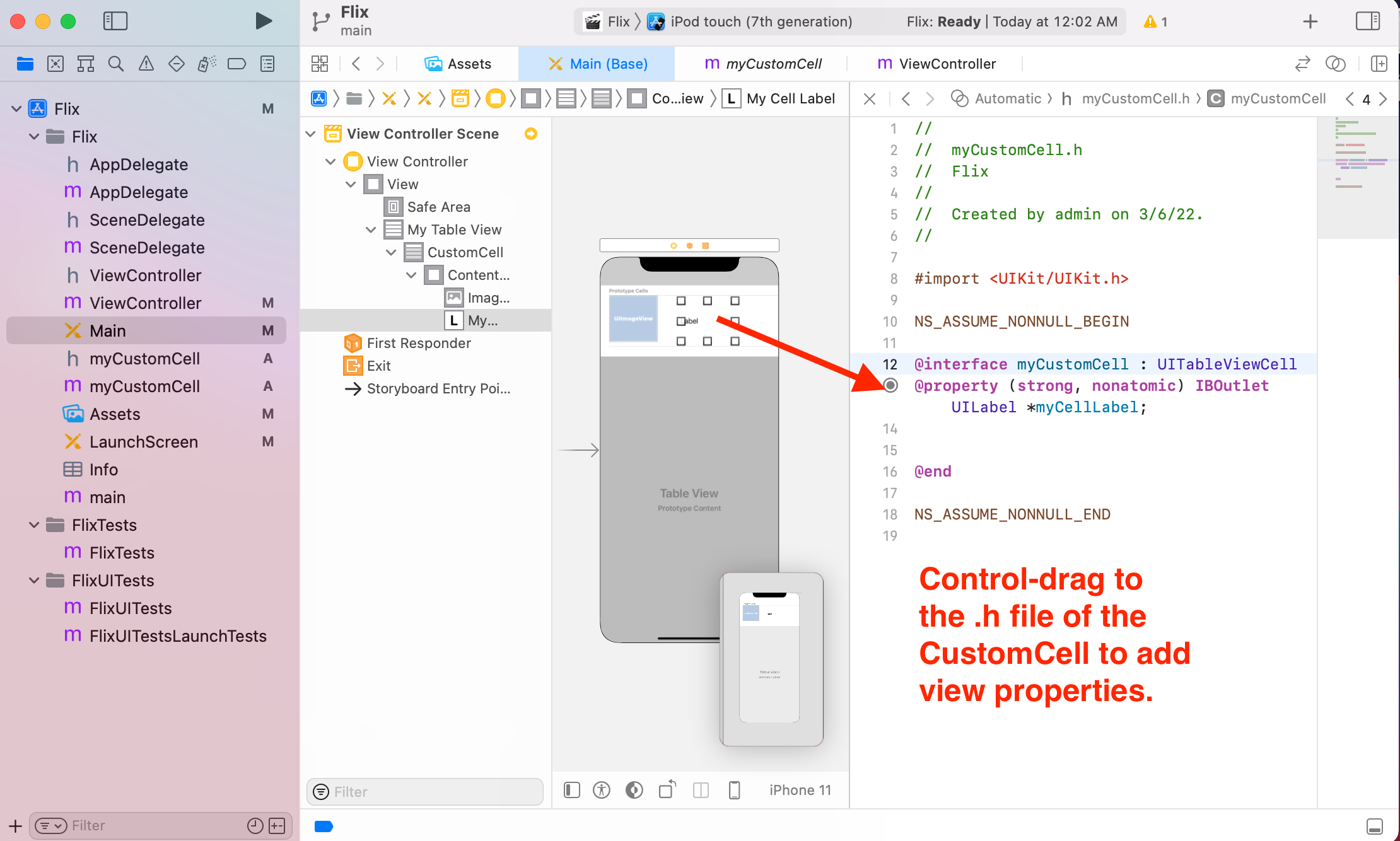Collapse the Flix group folder
Viewport: 1400px width, 841px height.
35,137
